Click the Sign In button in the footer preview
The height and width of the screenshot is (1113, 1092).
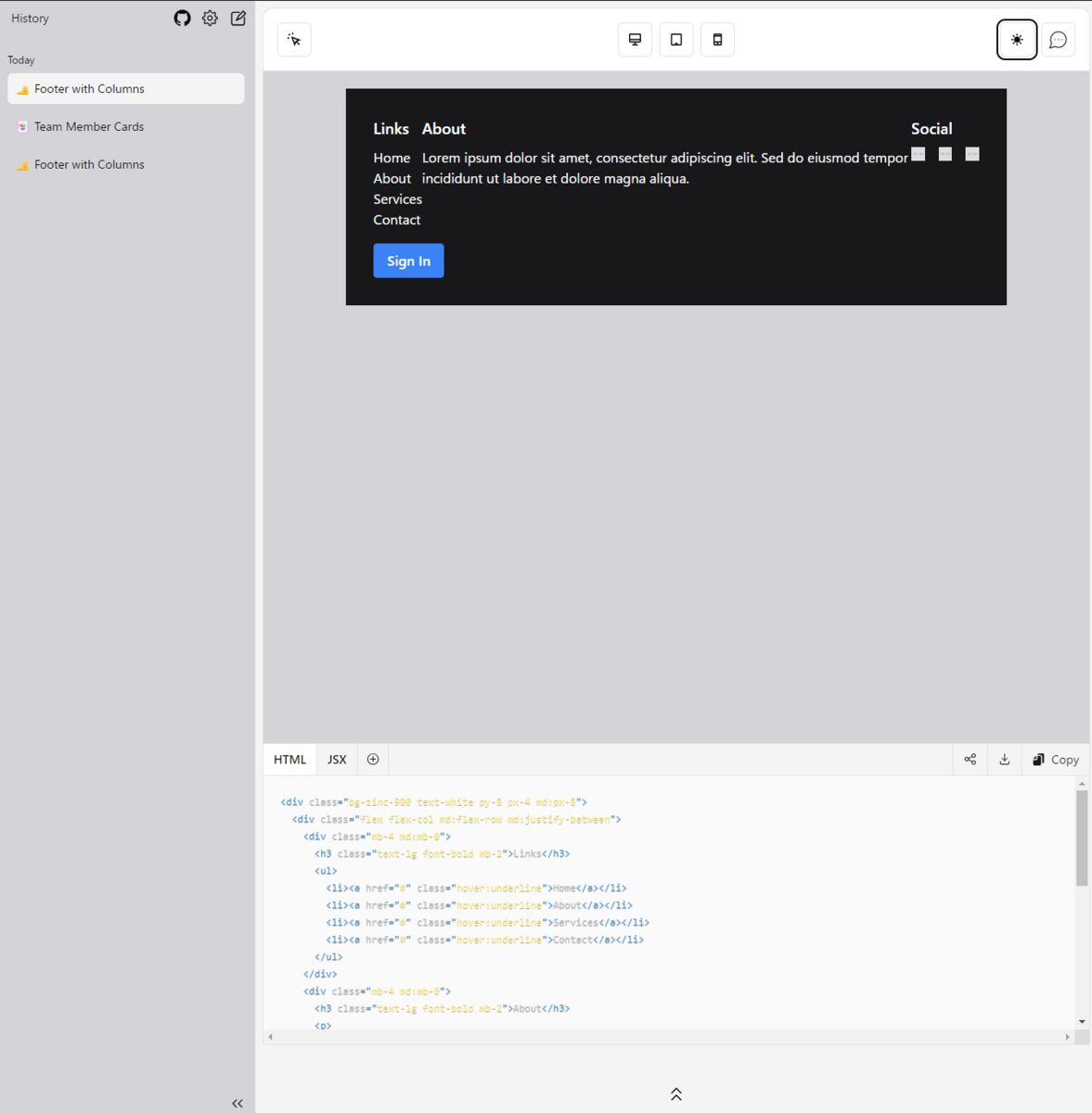pos(408,261)
